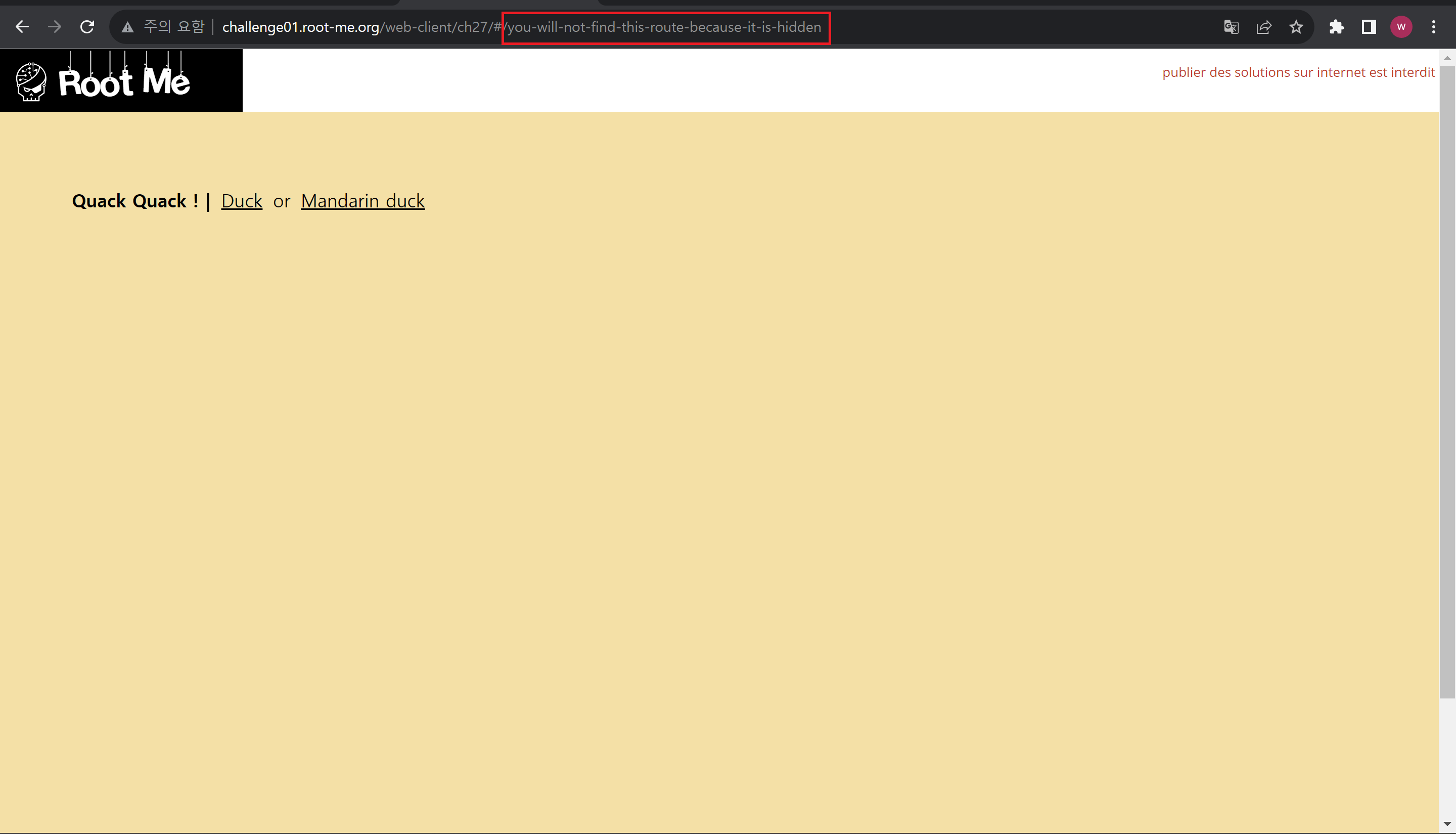Toggle the browser side panel

1369,27
